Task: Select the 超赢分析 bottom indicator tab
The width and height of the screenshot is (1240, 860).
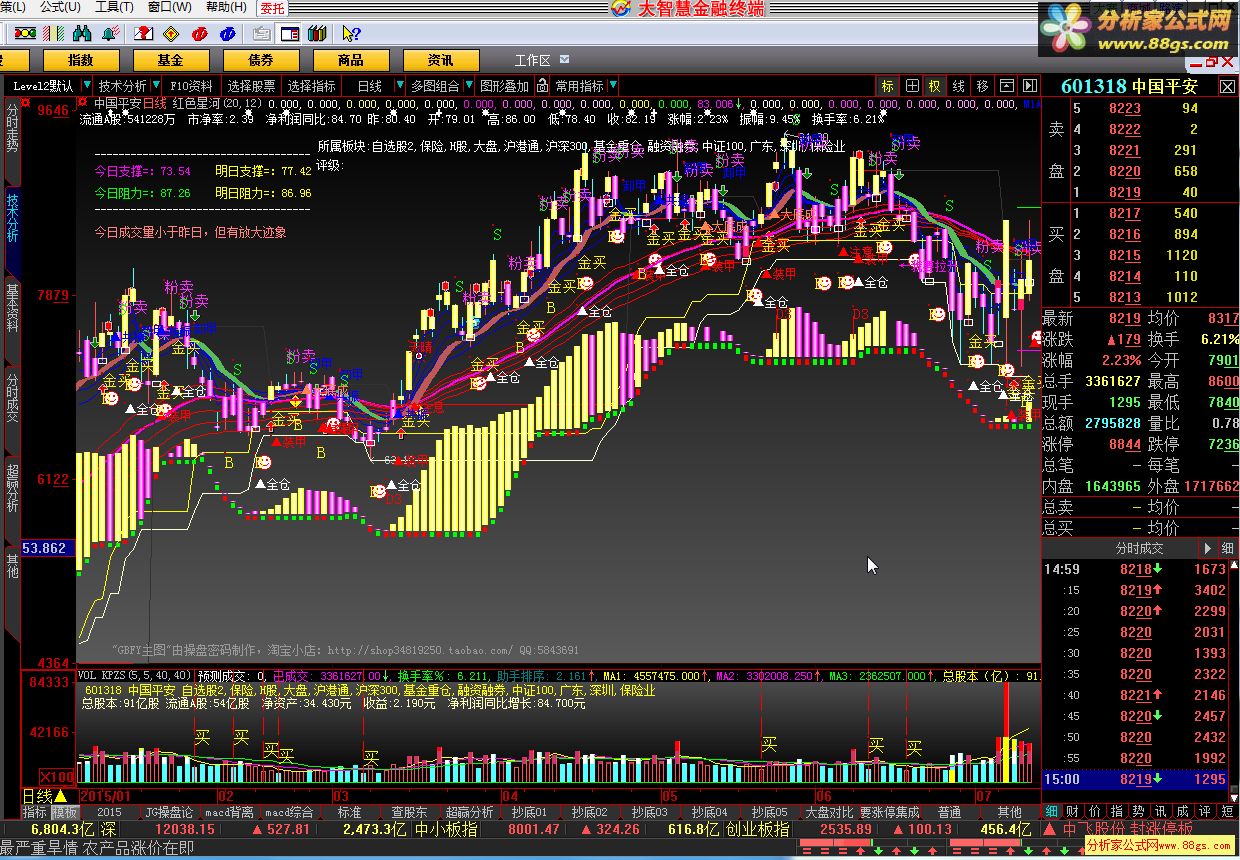Action: point(469,812)
